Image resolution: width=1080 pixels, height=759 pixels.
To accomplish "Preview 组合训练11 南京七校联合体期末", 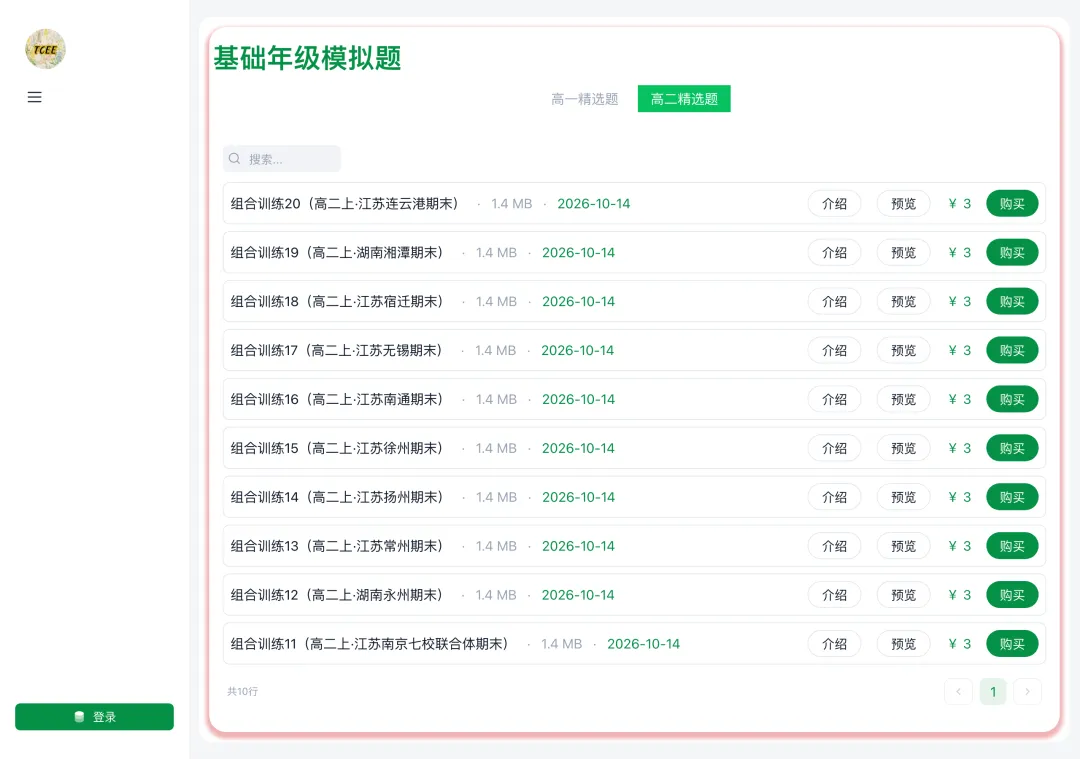I will click(903, 643).
